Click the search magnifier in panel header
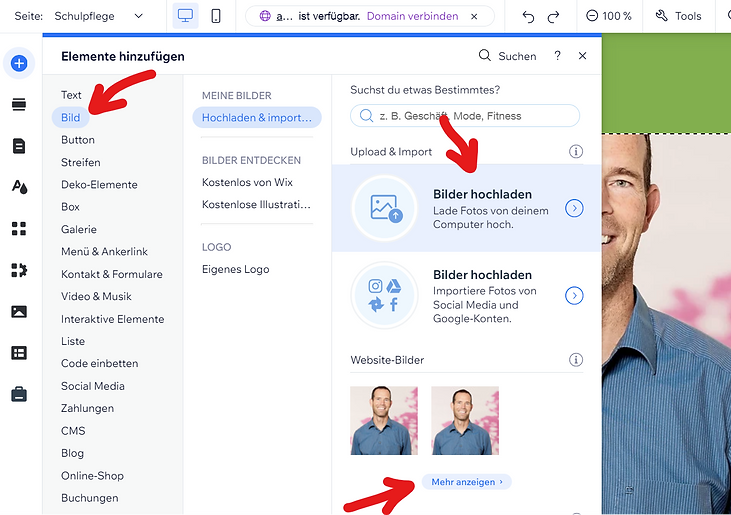Screen dimensions: 731x515 coord(485,56)
